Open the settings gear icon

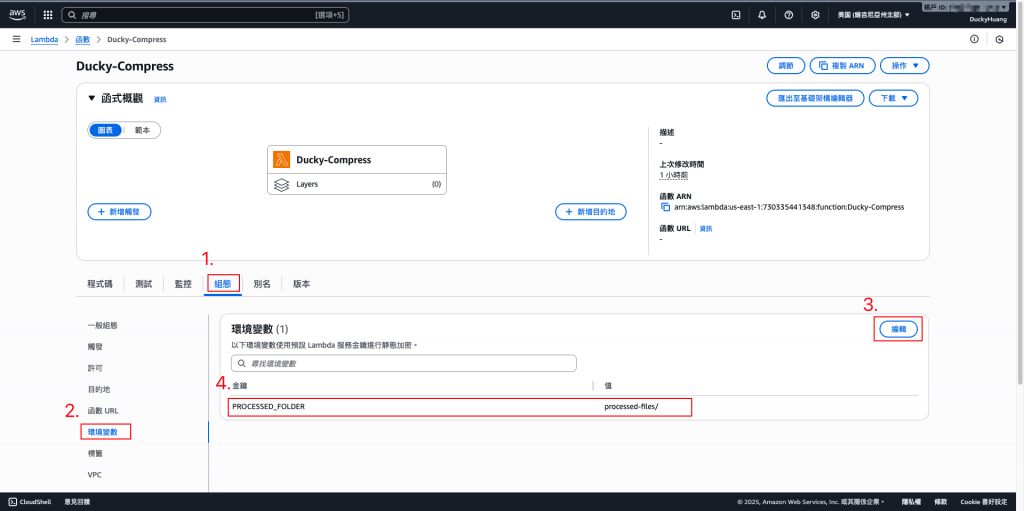click(x=815, y=14)
